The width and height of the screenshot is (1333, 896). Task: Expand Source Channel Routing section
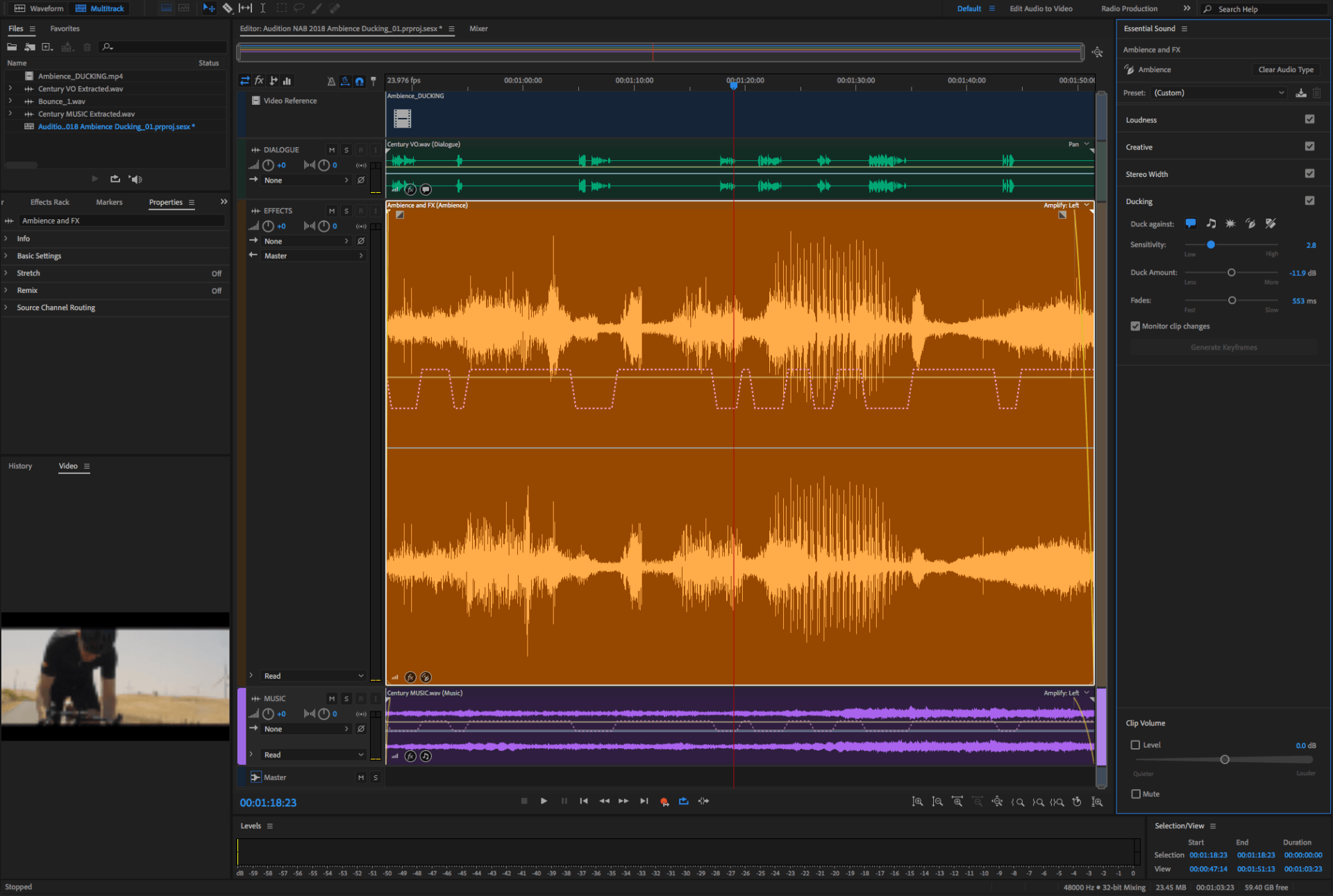pos(6,307)
